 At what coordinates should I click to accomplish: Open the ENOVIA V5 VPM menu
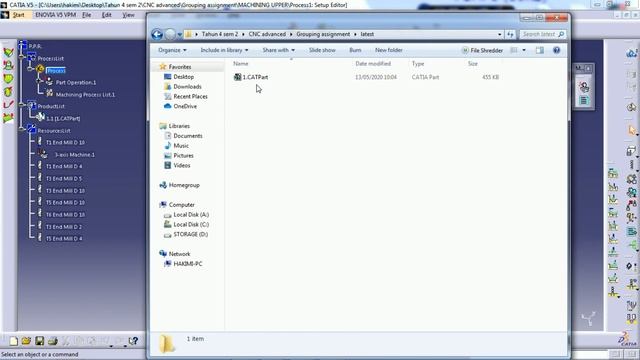55,15
